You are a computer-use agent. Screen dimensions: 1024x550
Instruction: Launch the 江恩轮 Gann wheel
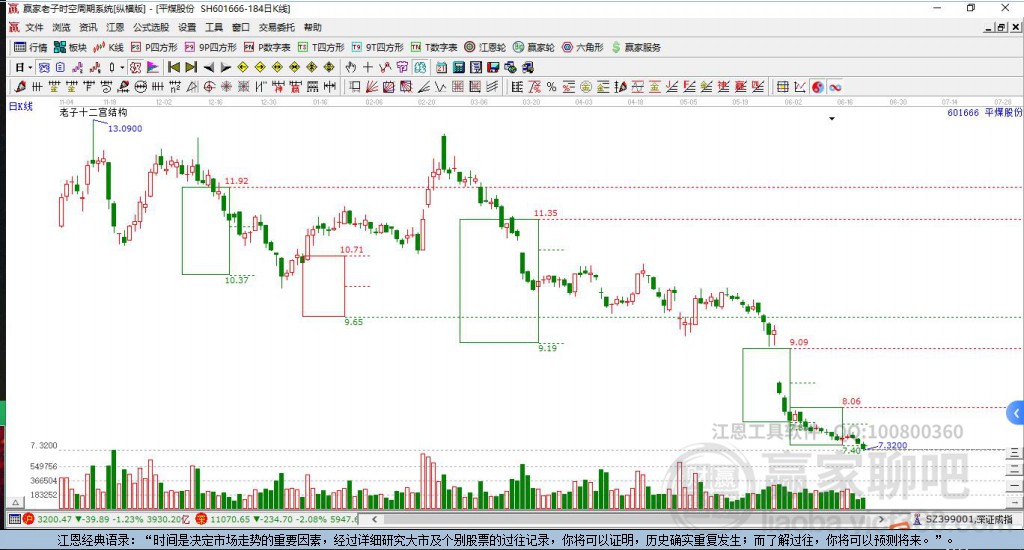click(485, 47)
